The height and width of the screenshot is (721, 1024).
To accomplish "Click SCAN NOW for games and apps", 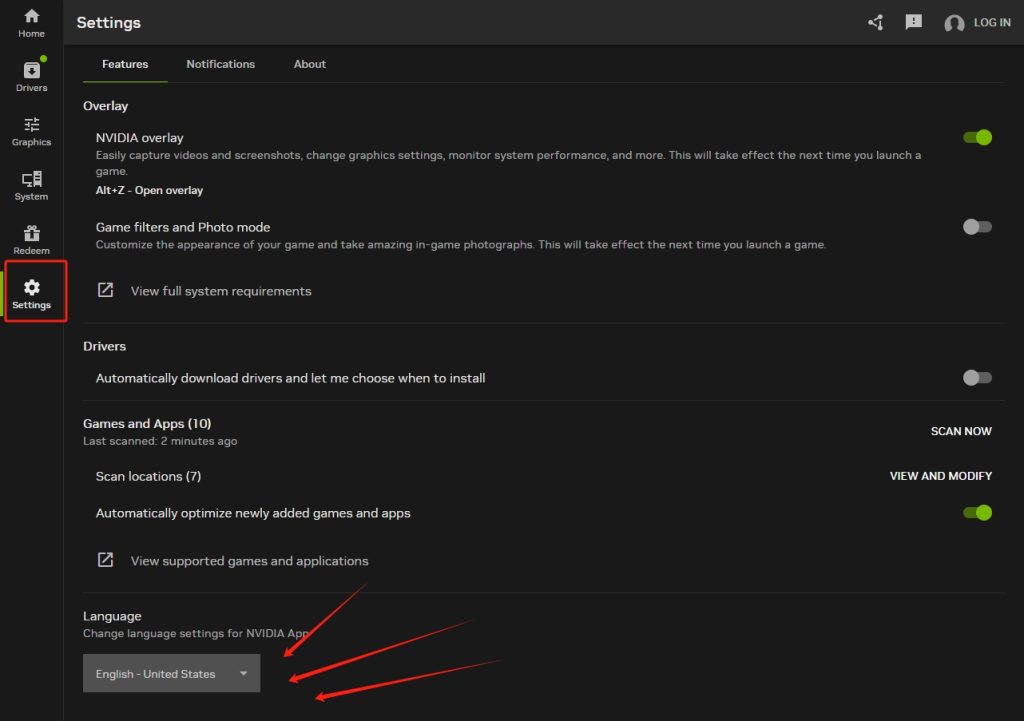I will 961,431.
